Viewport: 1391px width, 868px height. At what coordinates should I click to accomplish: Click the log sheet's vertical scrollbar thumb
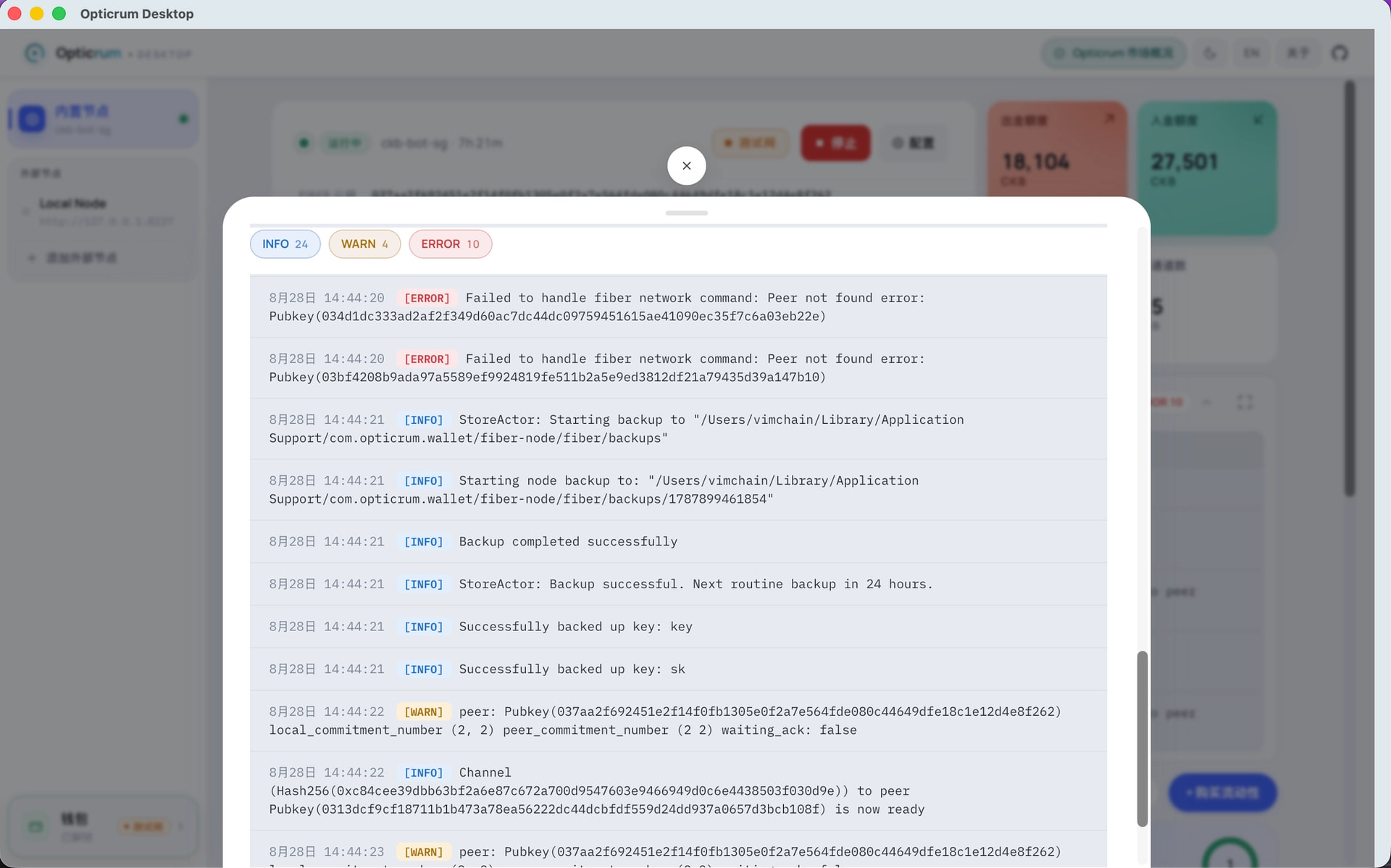pos(1142,738)
